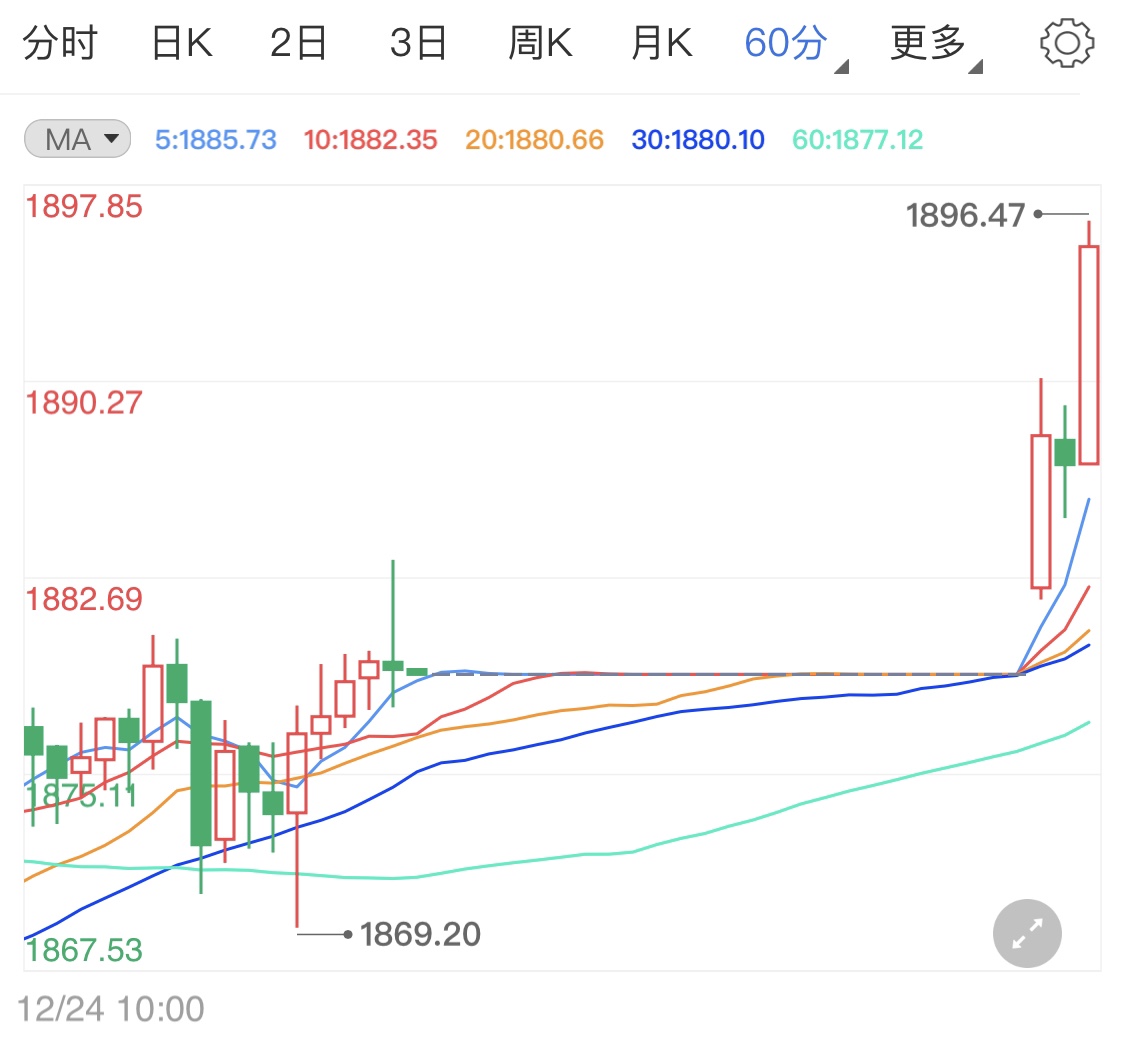Click the 1896.47 high price label

point(965,215)
